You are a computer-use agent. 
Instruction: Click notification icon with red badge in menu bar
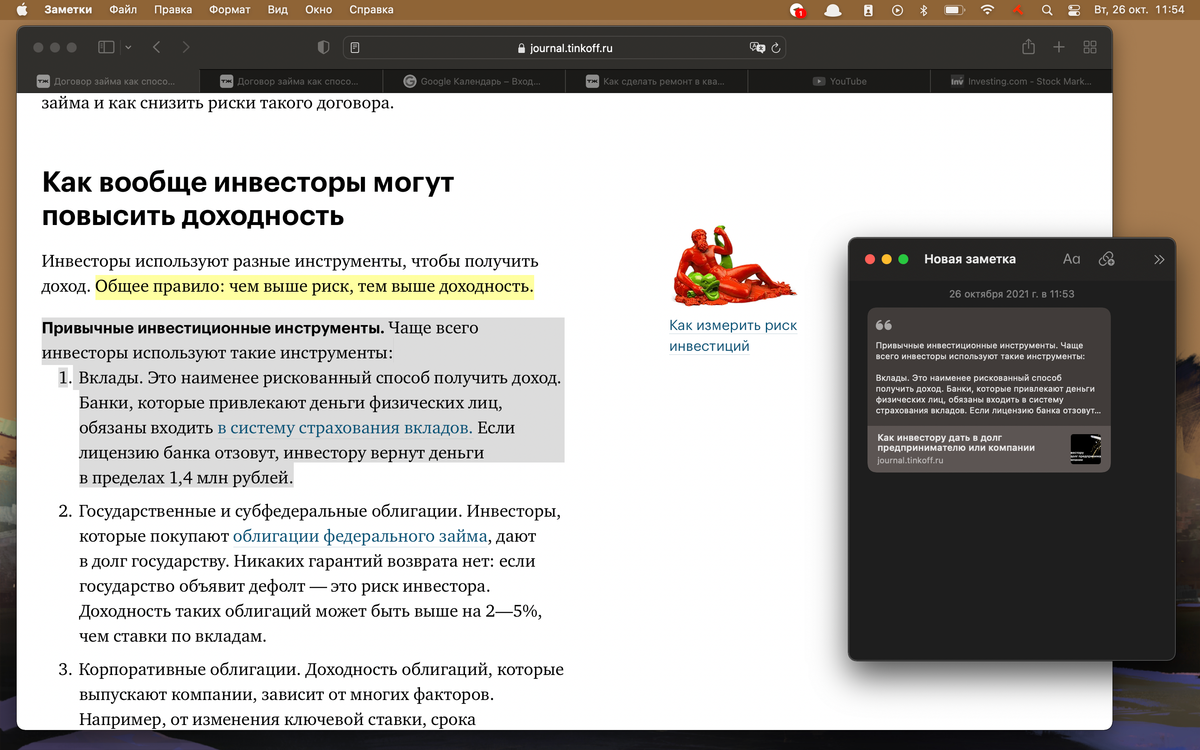pyautogui.click(x=797, y=10)
